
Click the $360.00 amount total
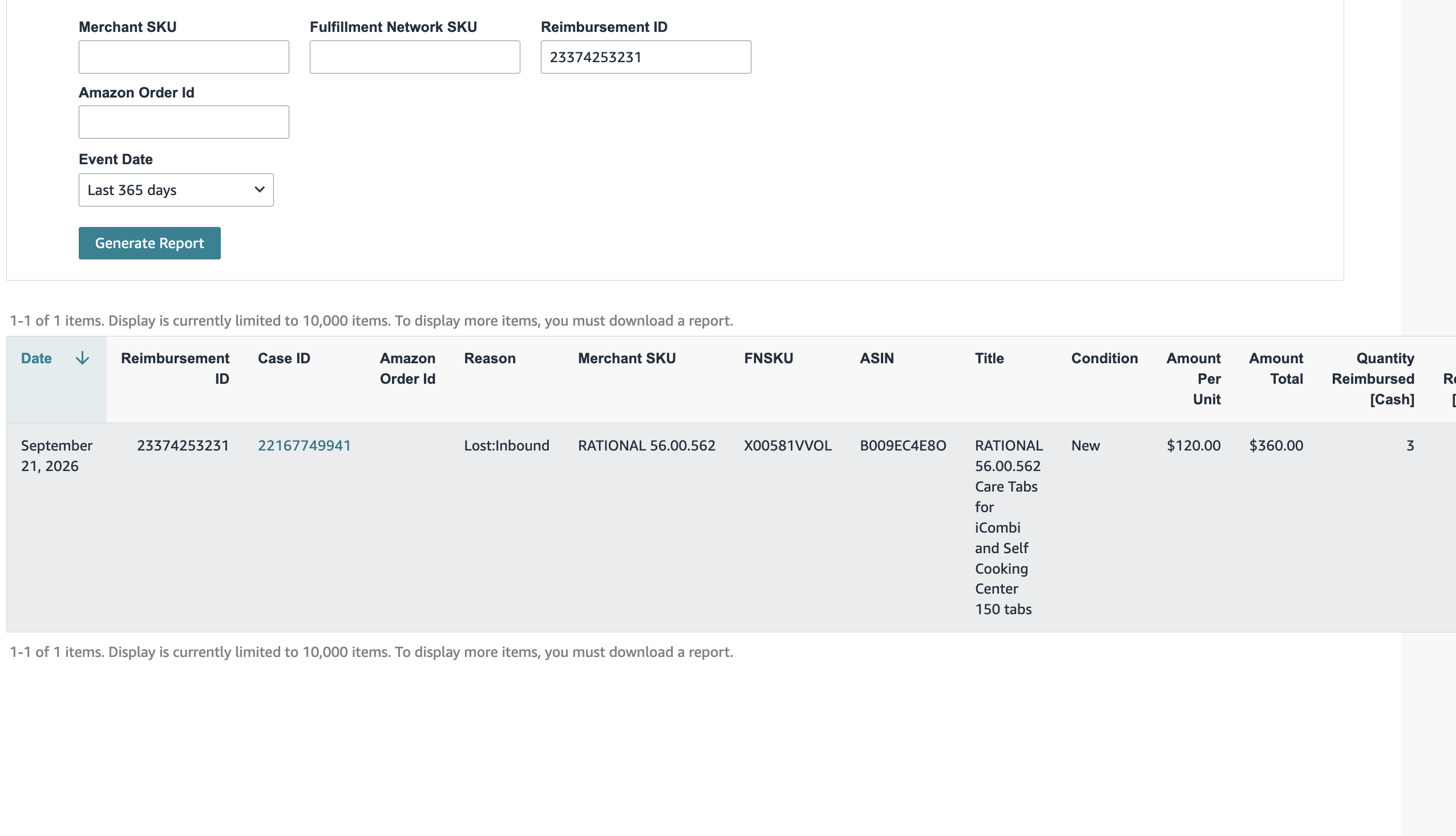(x=1276, y=445)
